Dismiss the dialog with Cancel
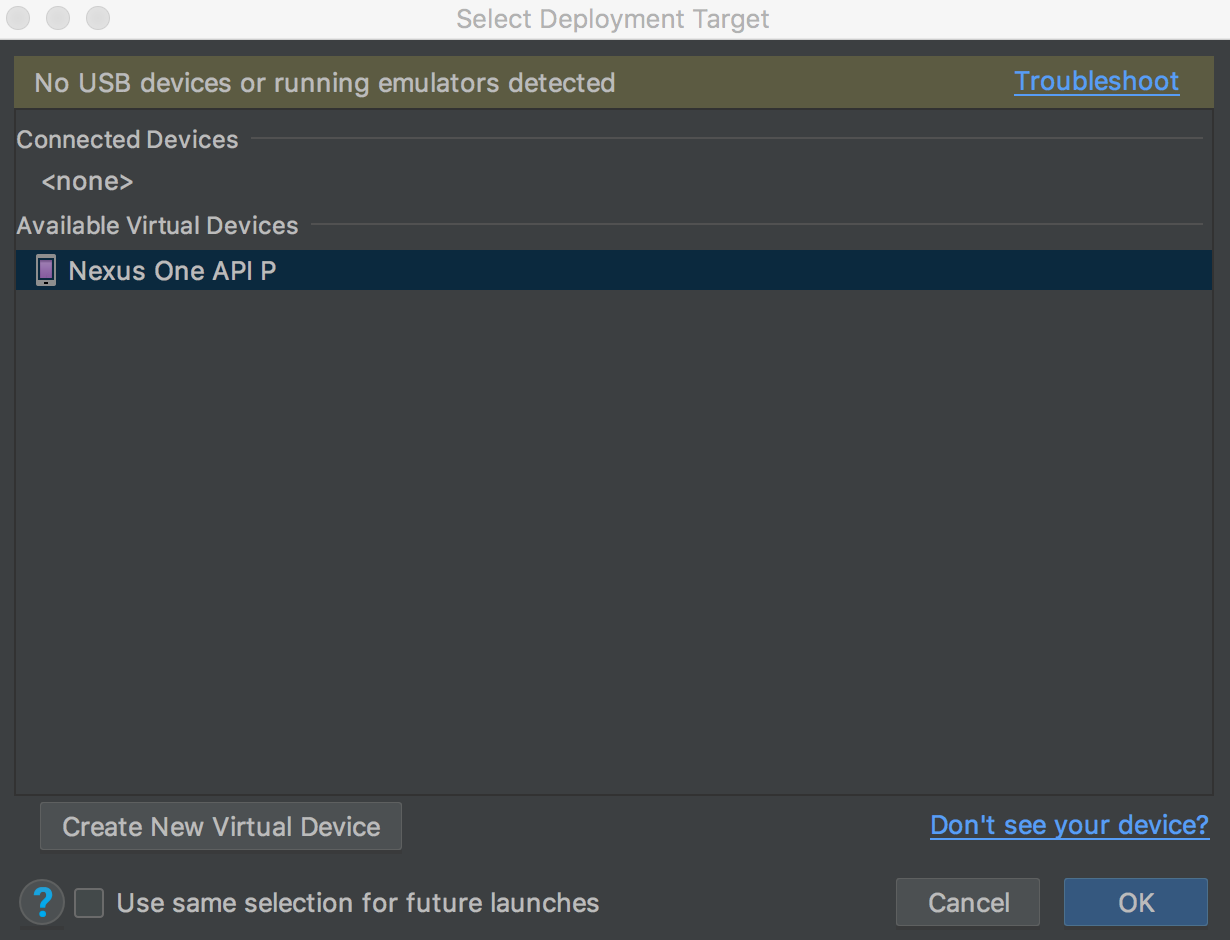 click(967, 902)
